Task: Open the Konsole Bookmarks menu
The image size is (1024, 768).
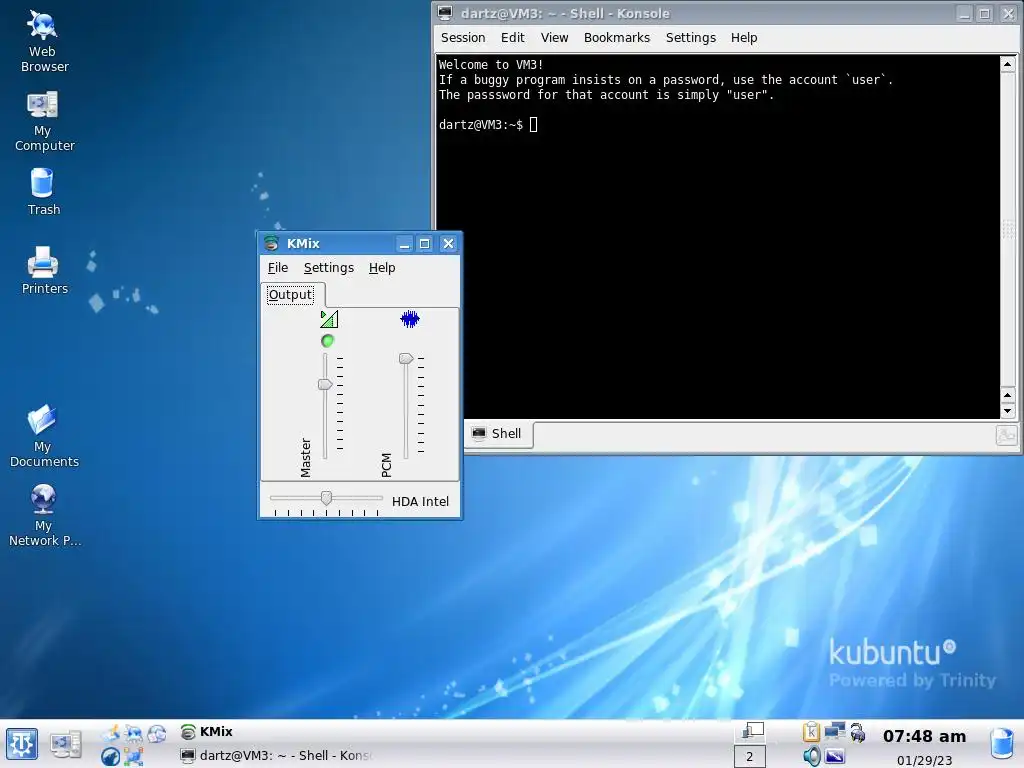Action: tap(616, 38)
